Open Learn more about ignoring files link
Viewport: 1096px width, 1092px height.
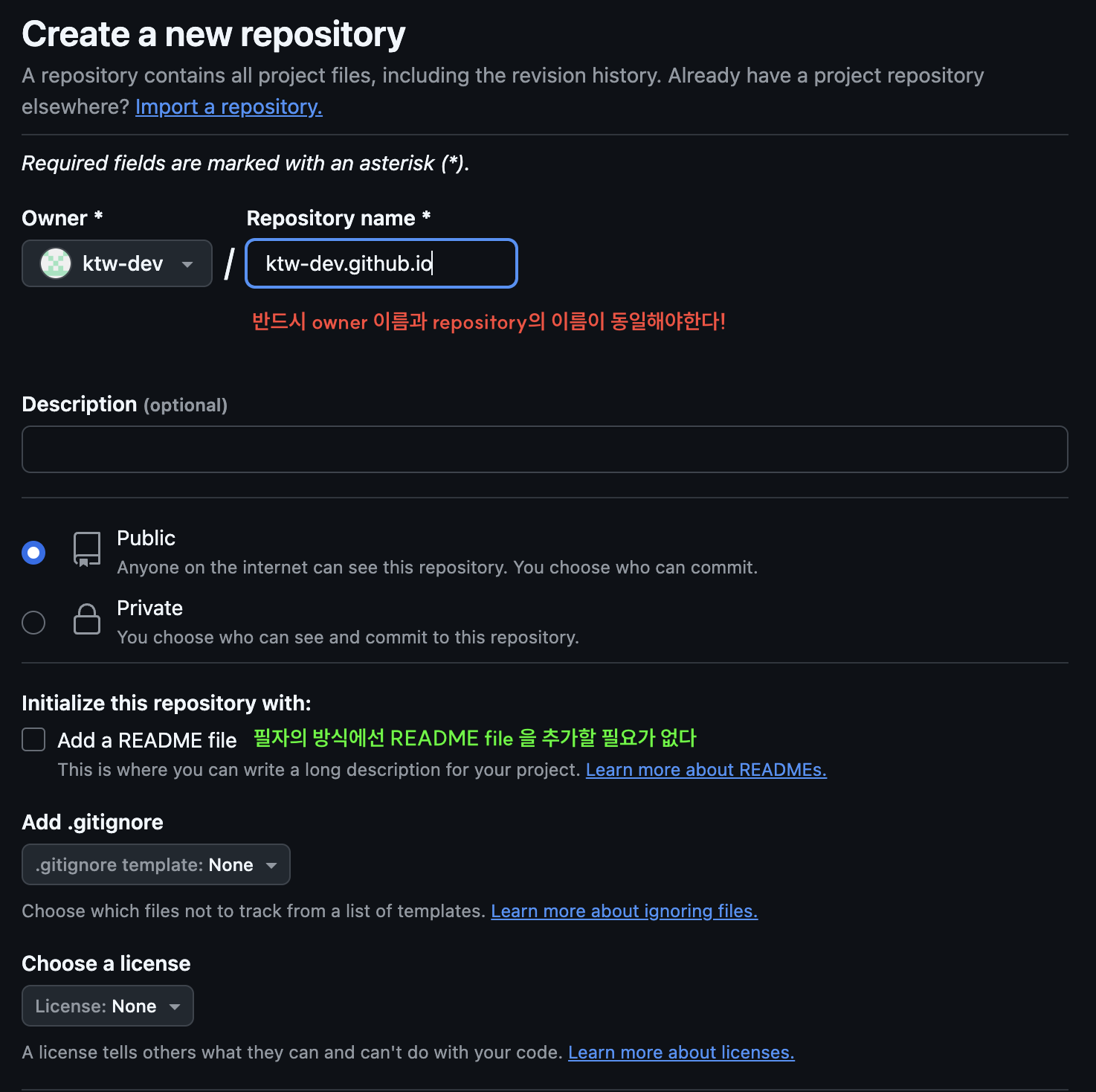[625, 911]
